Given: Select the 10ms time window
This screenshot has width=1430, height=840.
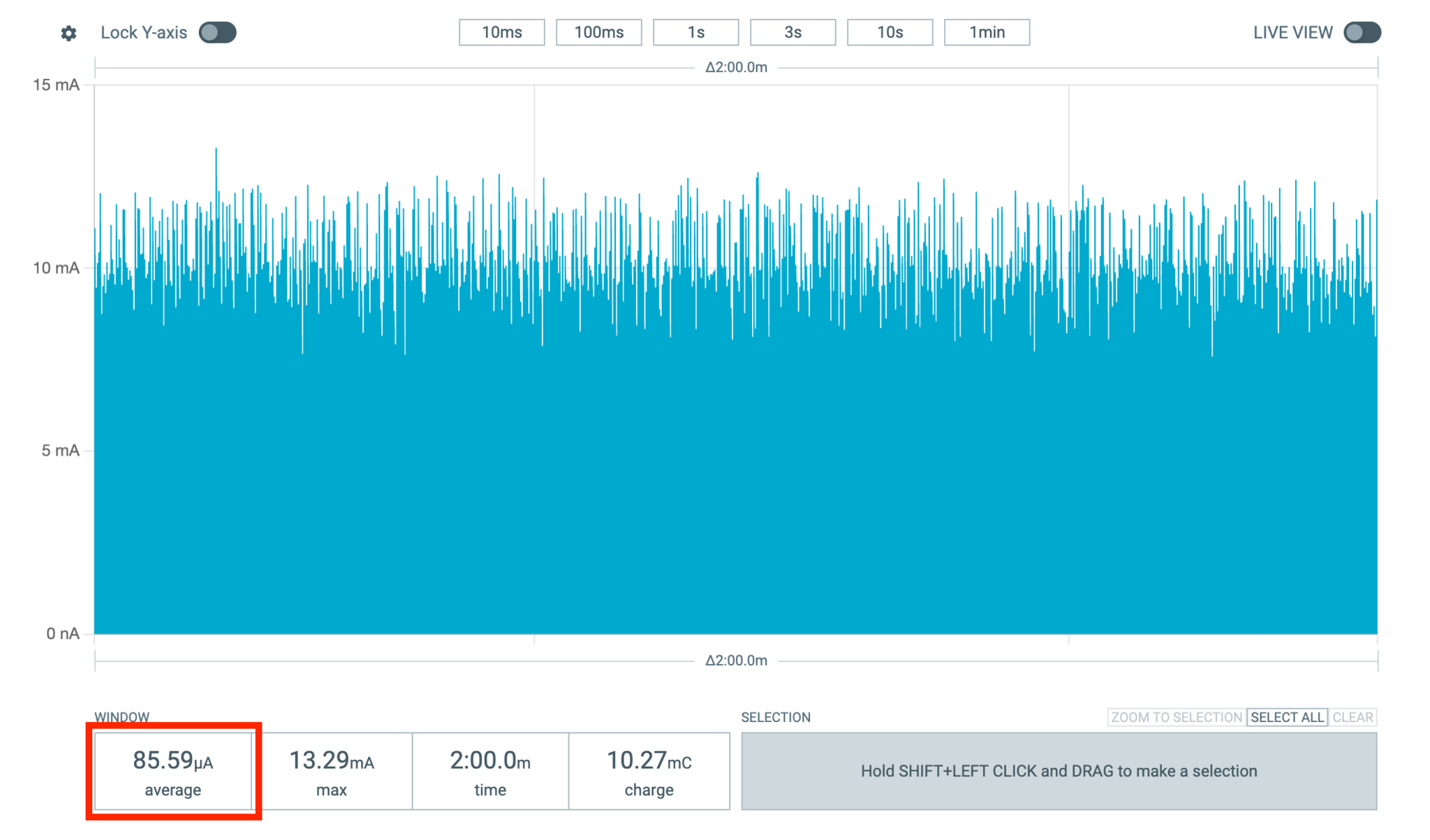Looking at the screenshot, I should pyautogui.click(x=501, y=31).
